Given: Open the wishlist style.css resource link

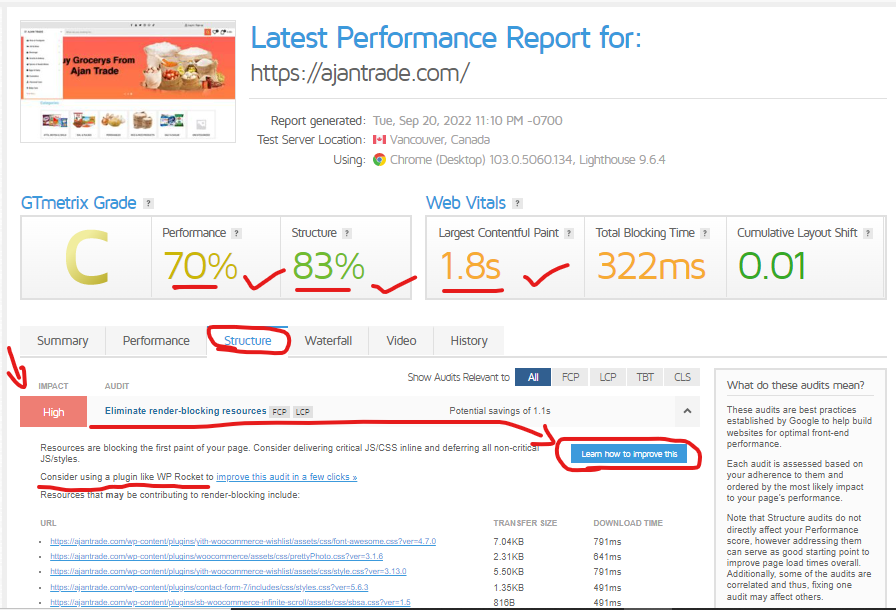Looking at the screenshot, I should [x=229, y=571].
